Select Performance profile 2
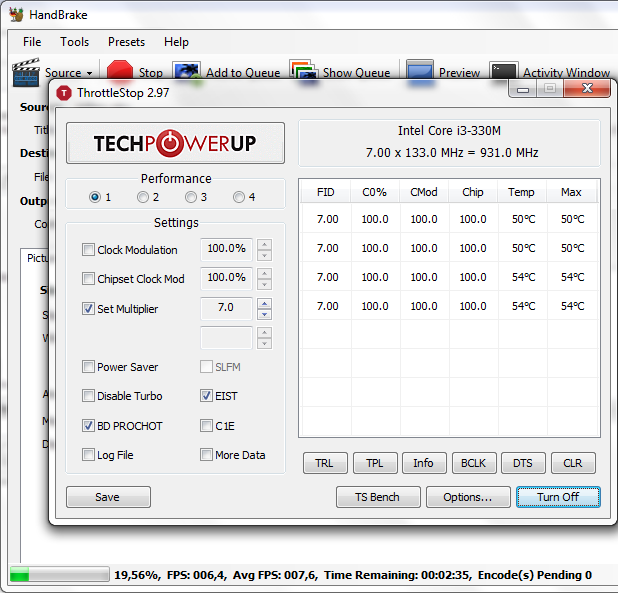This screenshot has height=593, width=618. pos(143,197)
